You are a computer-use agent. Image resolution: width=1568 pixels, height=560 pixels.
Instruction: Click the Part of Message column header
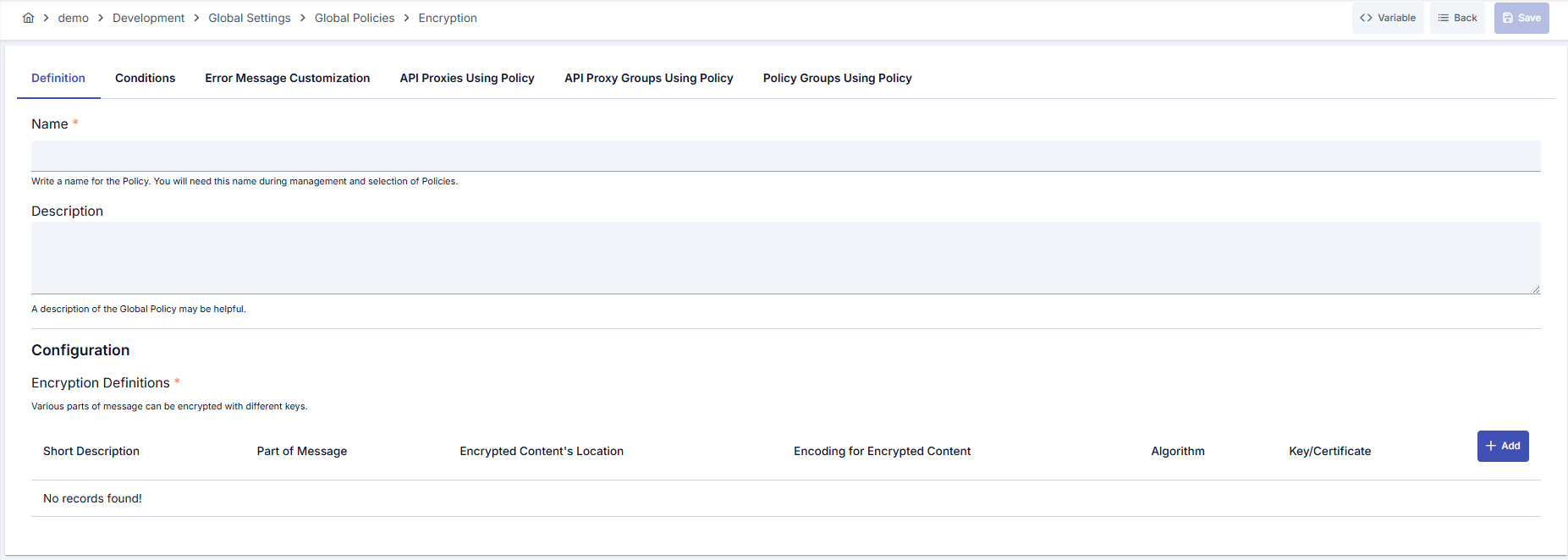pos(302,451)
